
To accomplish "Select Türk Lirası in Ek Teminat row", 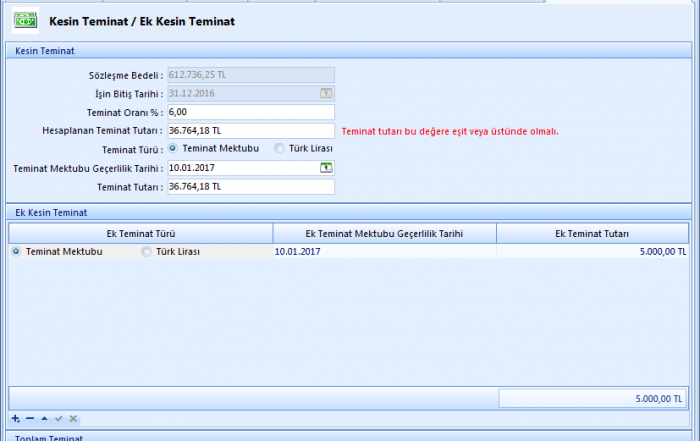I will pos(148,252).
